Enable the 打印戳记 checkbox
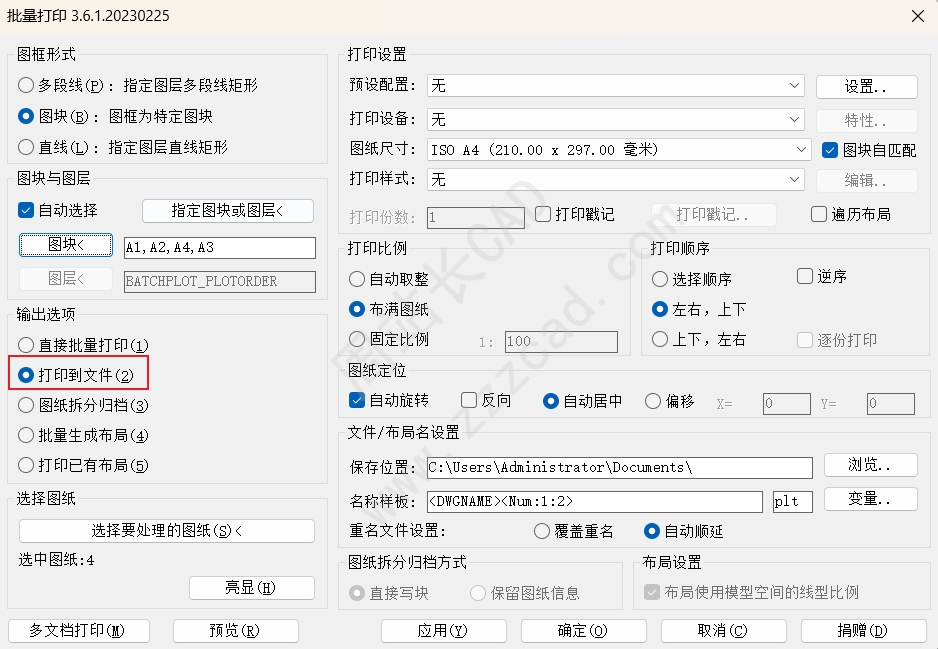 (543, 214)
